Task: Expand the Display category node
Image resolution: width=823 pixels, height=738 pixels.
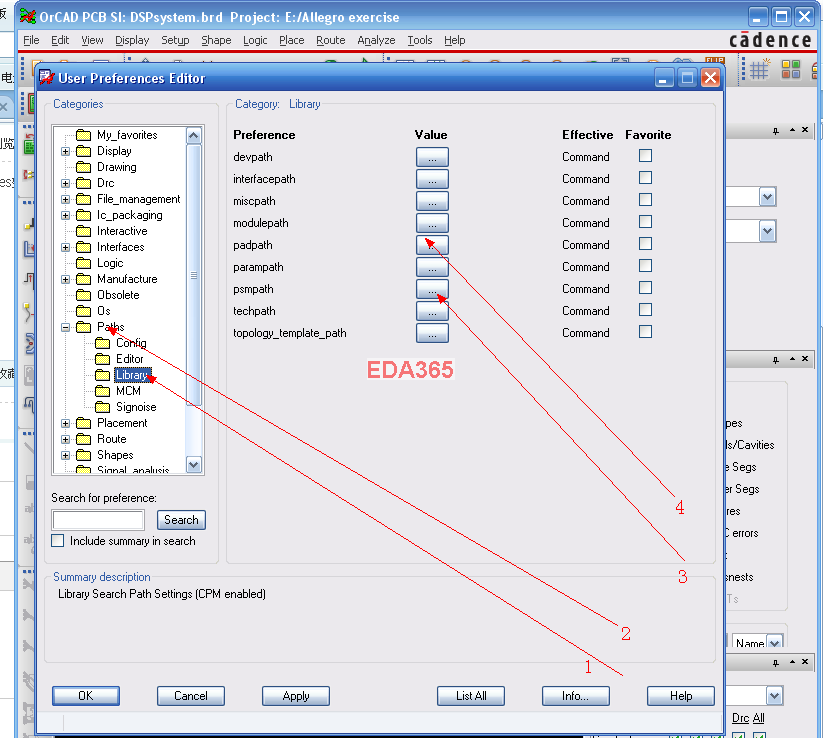Action: [66, 151]
